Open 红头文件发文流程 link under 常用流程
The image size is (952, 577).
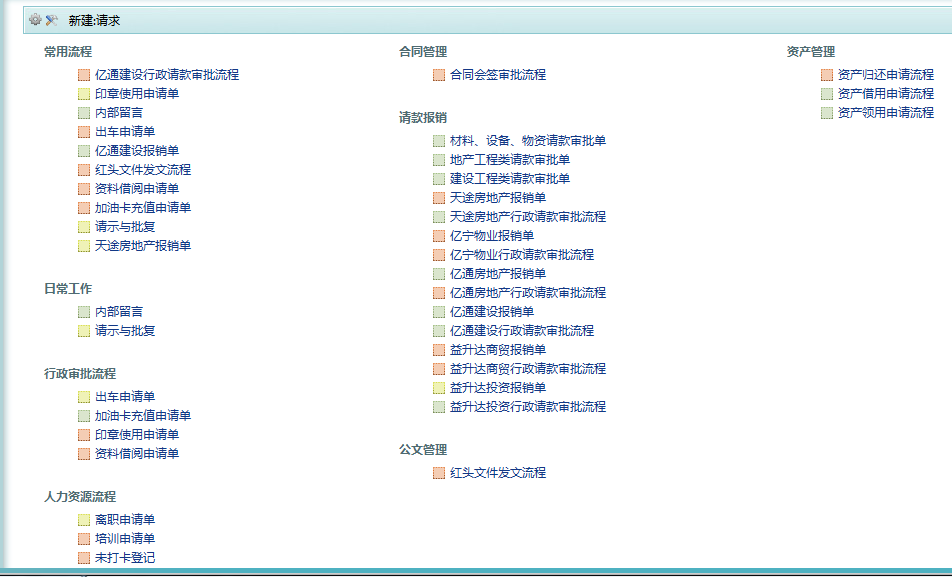click(x=143, y=169)
